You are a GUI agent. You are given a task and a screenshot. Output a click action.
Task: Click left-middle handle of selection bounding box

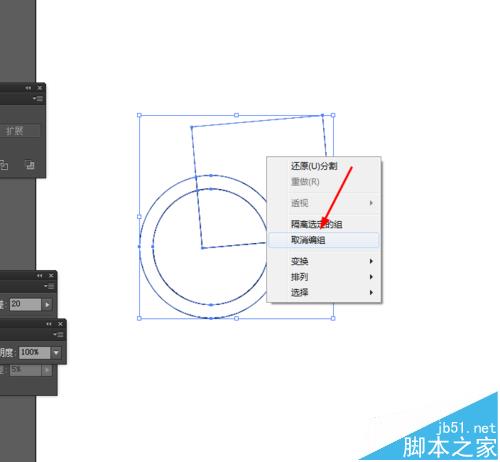pos(139,217)
